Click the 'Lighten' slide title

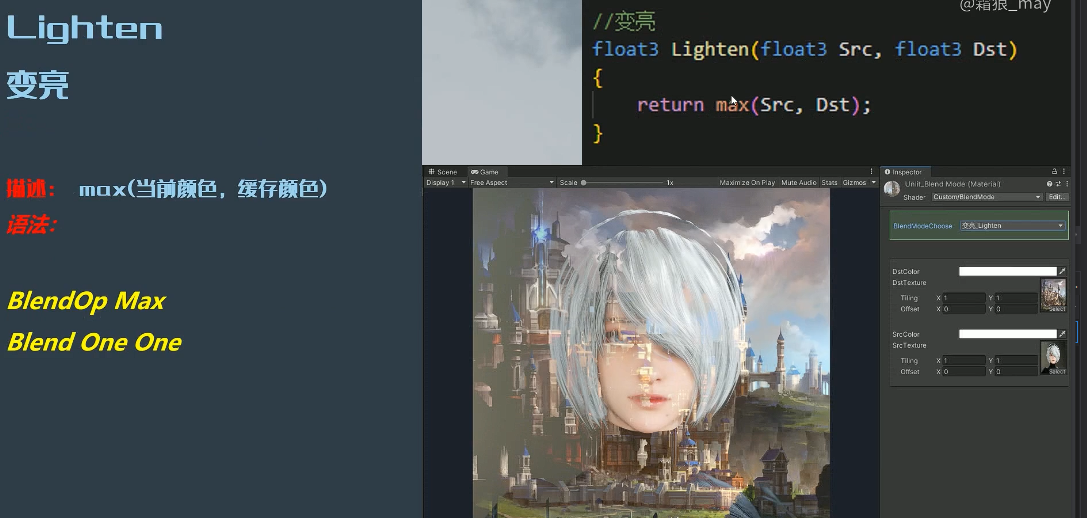coord(85,28)
